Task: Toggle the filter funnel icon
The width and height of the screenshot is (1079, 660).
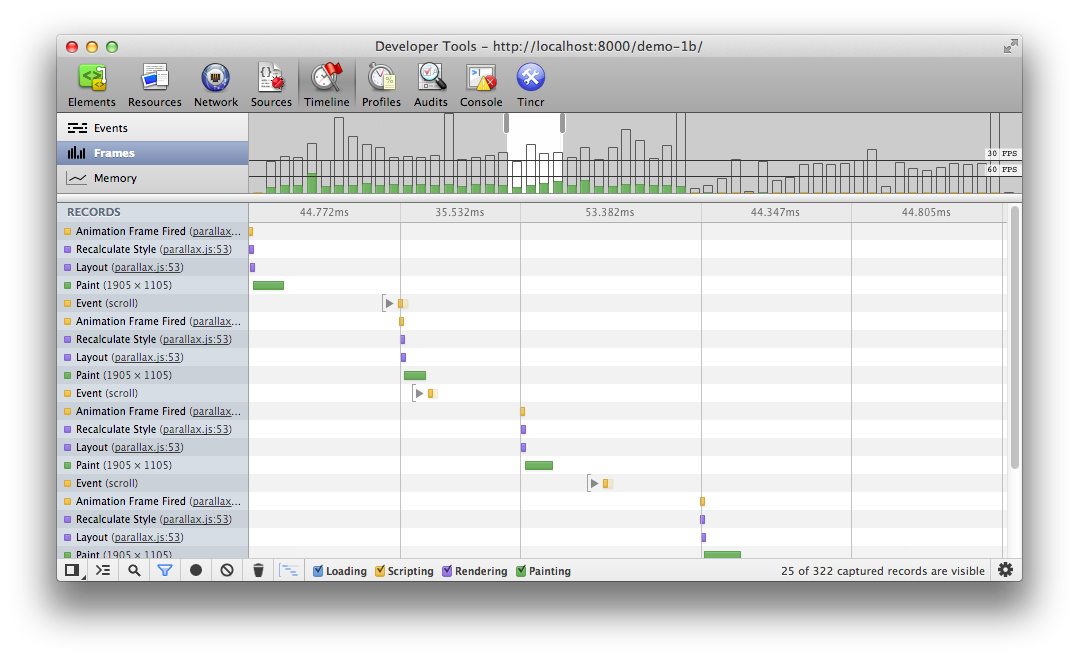Action: (x=165, y=570)
